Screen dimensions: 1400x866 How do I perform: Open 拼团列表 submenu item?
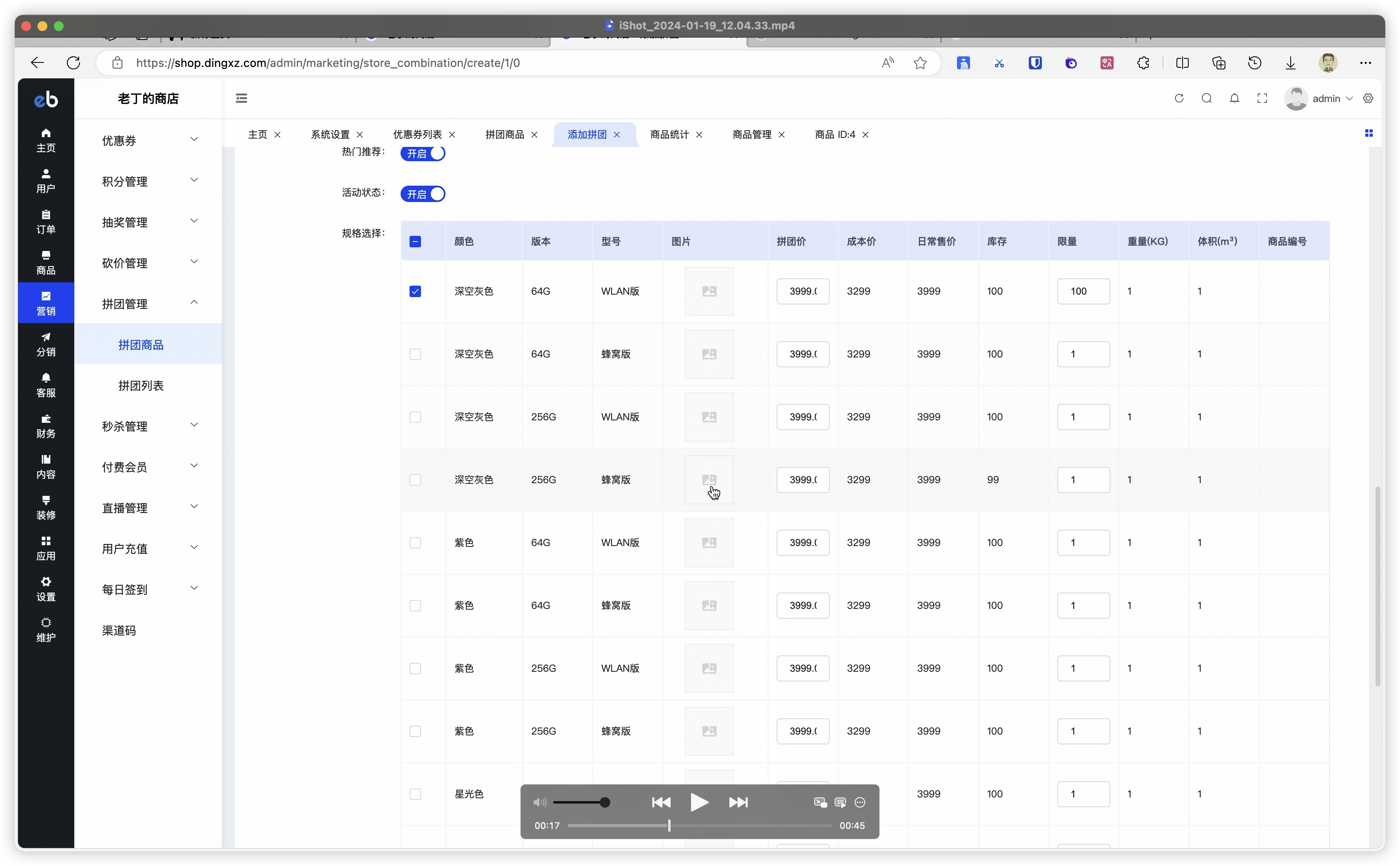[x=148, y=385]
